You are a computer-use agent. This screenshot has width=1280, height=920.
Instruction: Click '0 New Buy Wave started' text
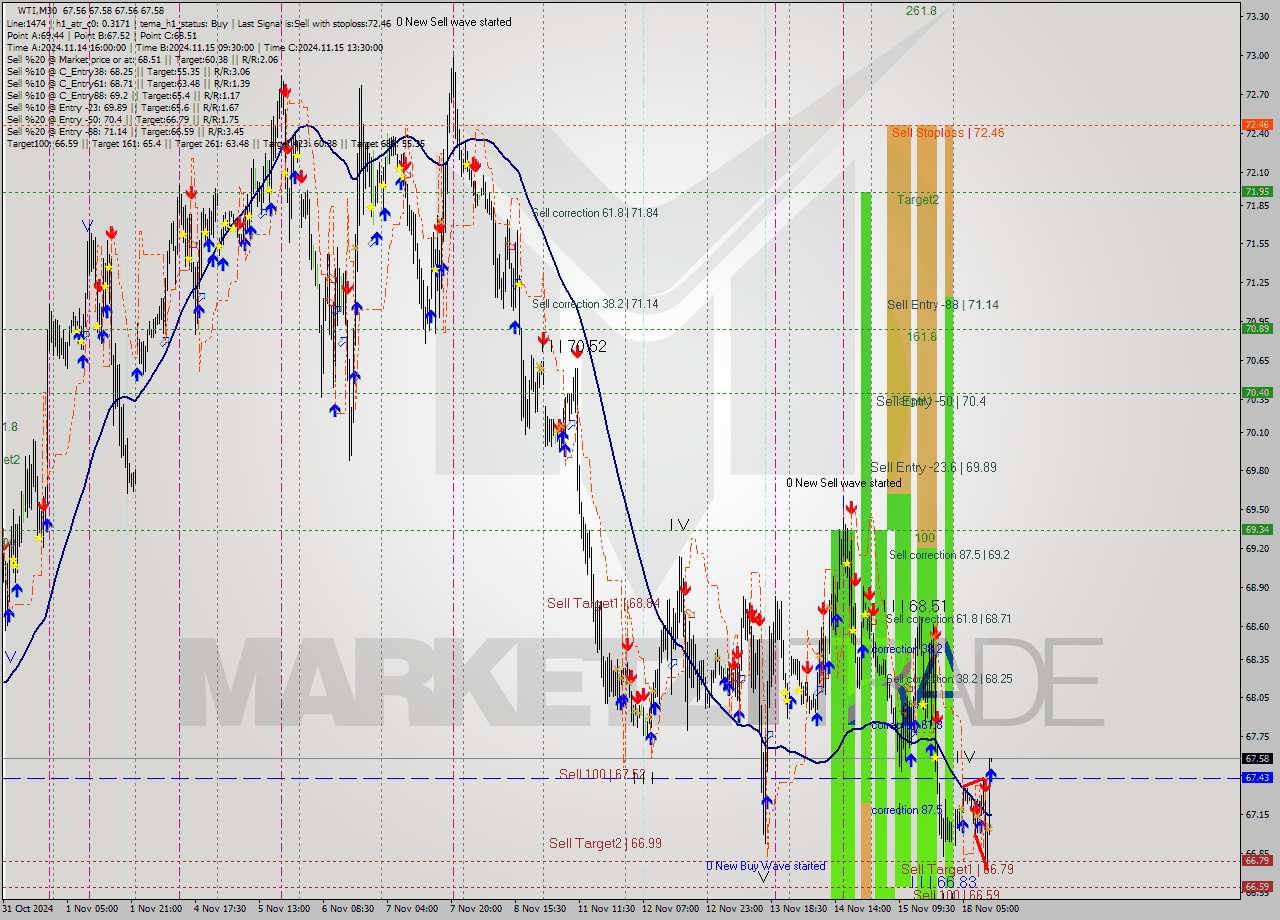click(766, 866)
